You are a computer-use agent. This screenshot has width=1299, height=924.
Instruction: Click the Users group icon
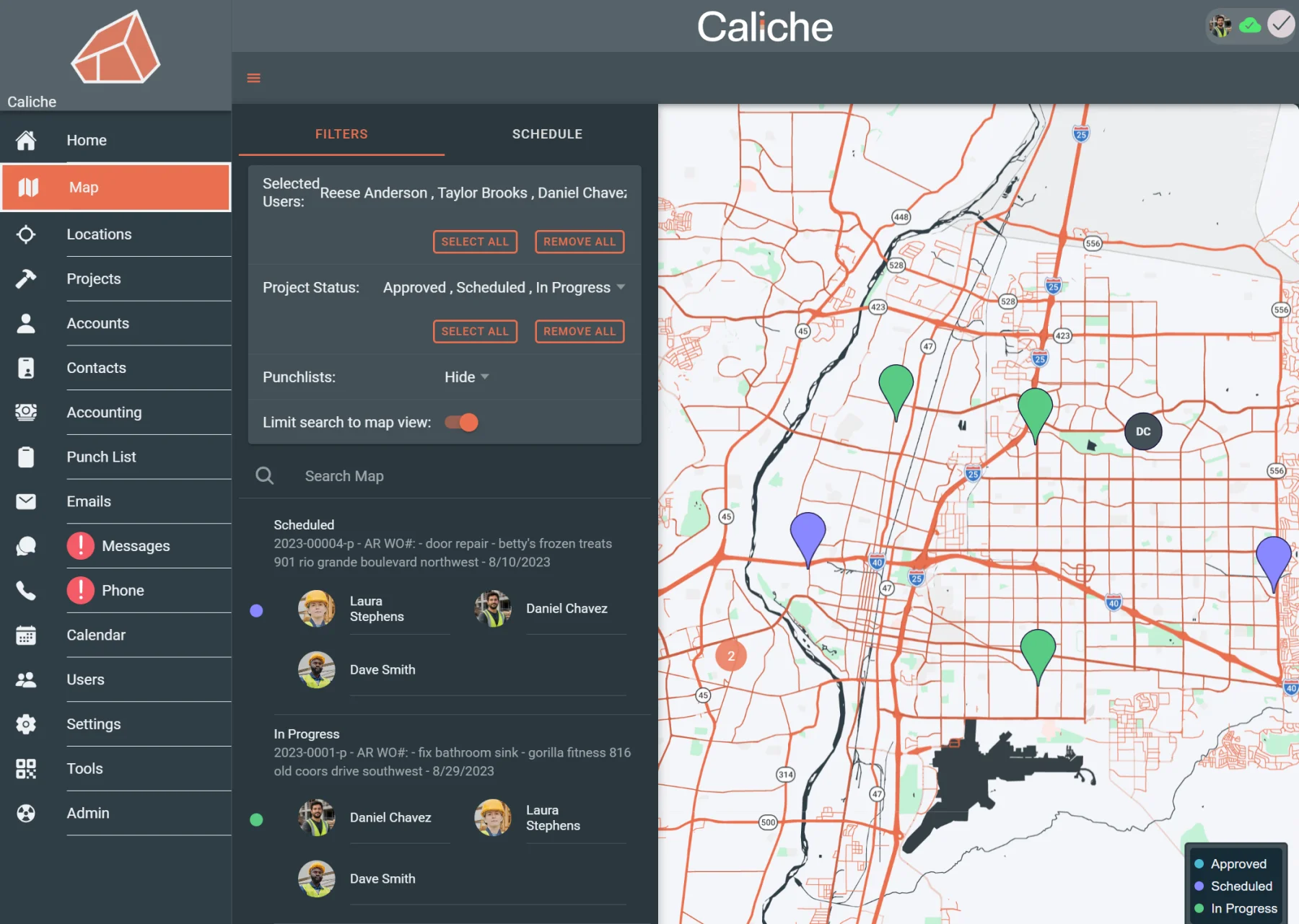click(26, 679)
